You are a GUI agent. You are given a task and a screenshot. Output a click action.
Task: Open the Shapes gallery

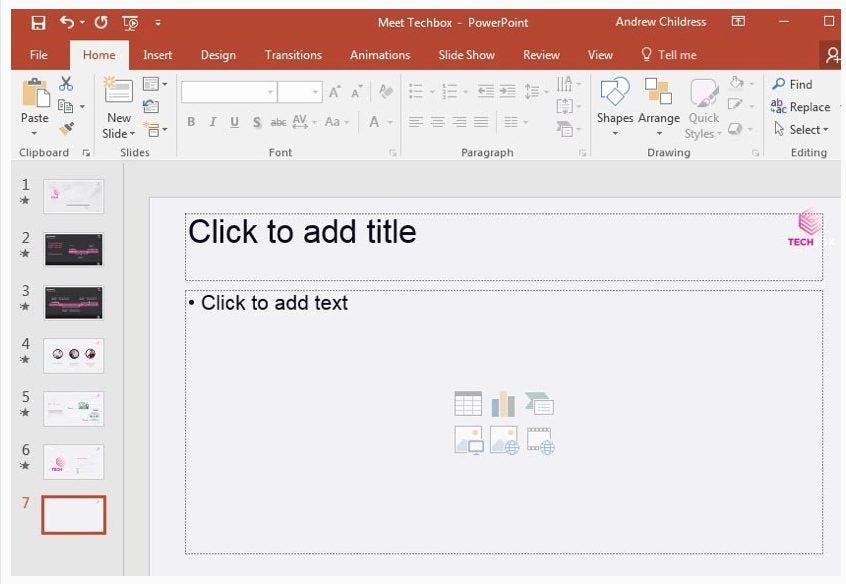pyautogui.click(x=615, y=106)
